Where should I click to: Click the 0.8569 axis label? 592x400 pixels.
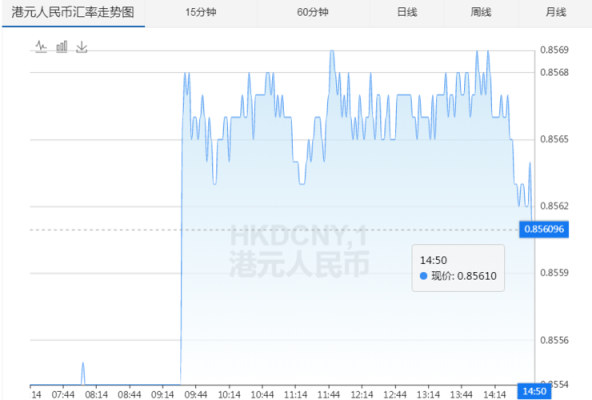pos(554,50)
